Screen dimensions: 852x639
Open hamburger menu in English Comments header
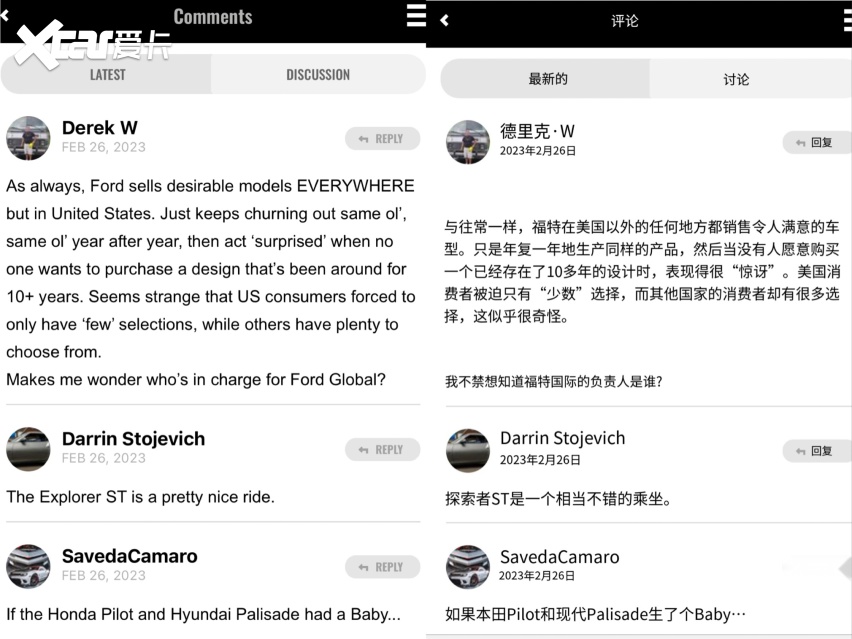coord(416,15)
